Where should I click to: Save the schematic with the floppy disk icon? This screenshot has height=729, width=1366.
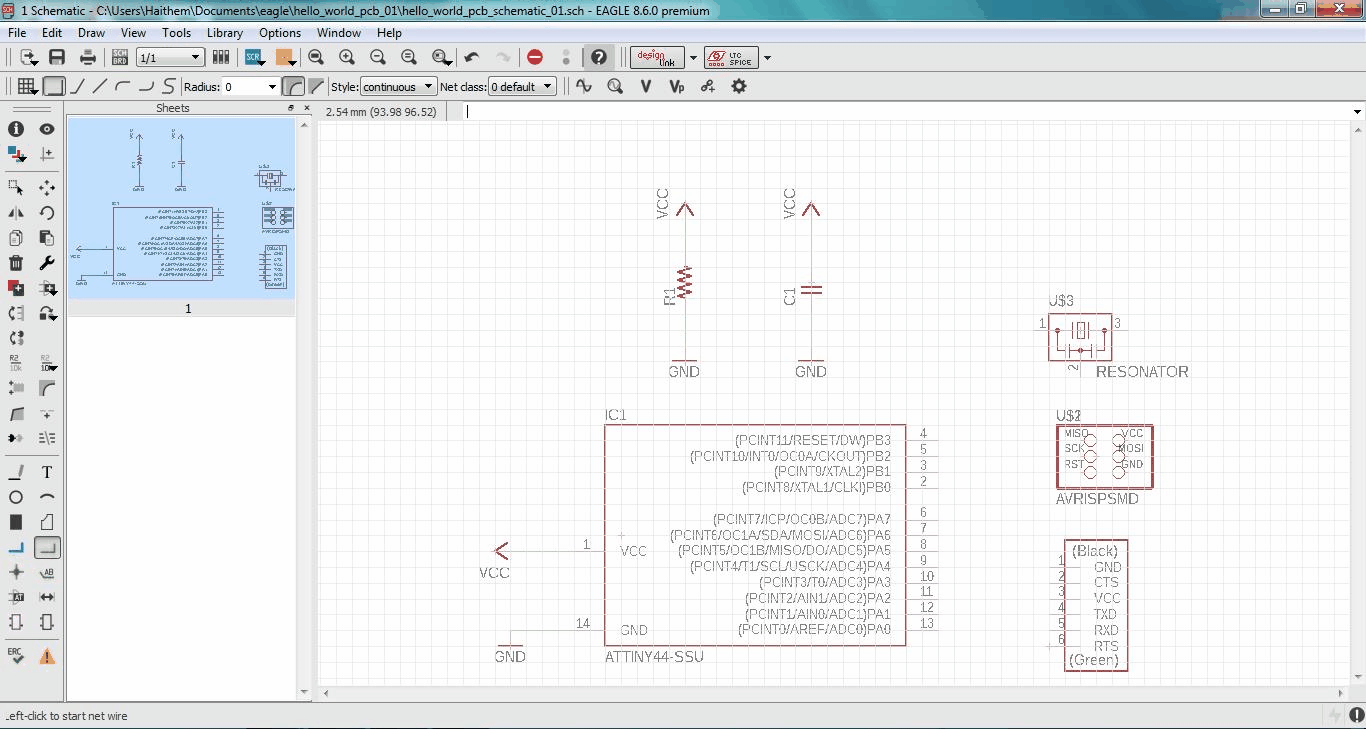point(57,58)
